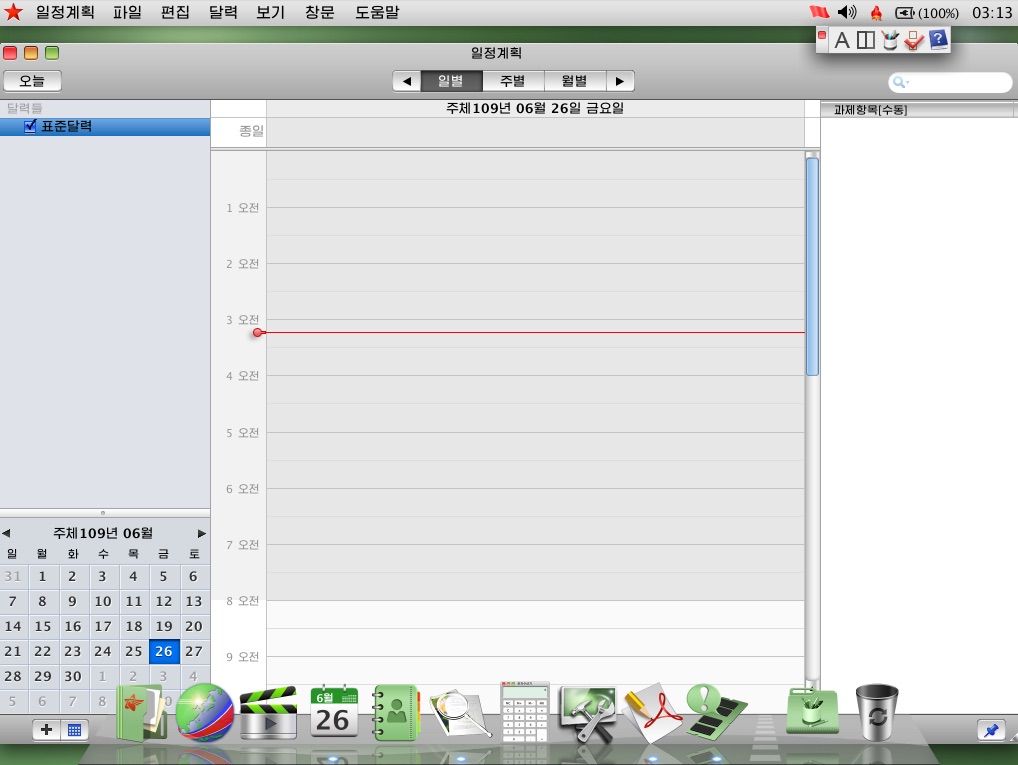Click the blue pushpin icon
The width and height of the screenshot is (1018, 765).
[x=991, y=730]
